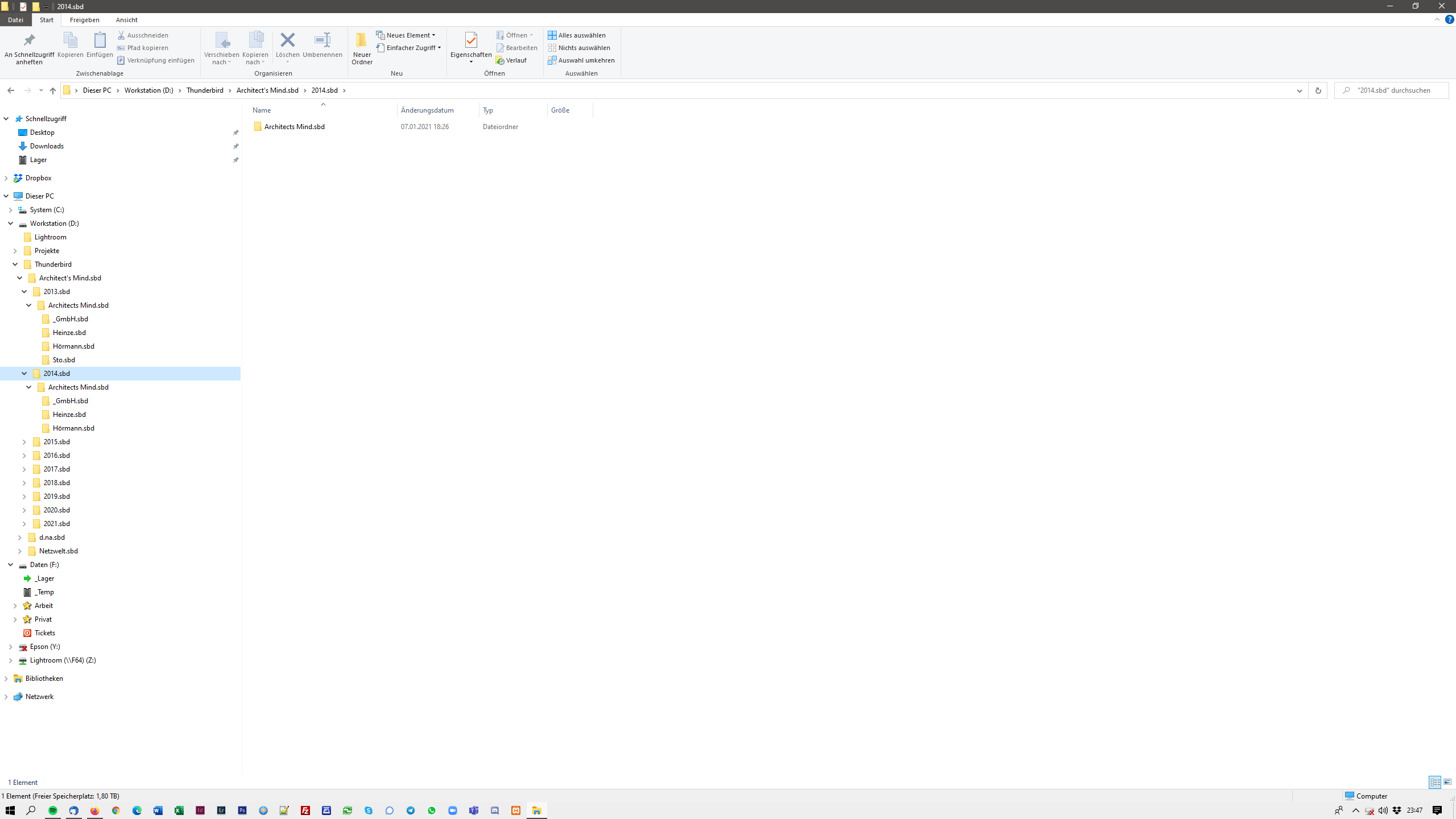Expand the 2015.sbd tree folder
1456x819 pixels.
(24, 442)
